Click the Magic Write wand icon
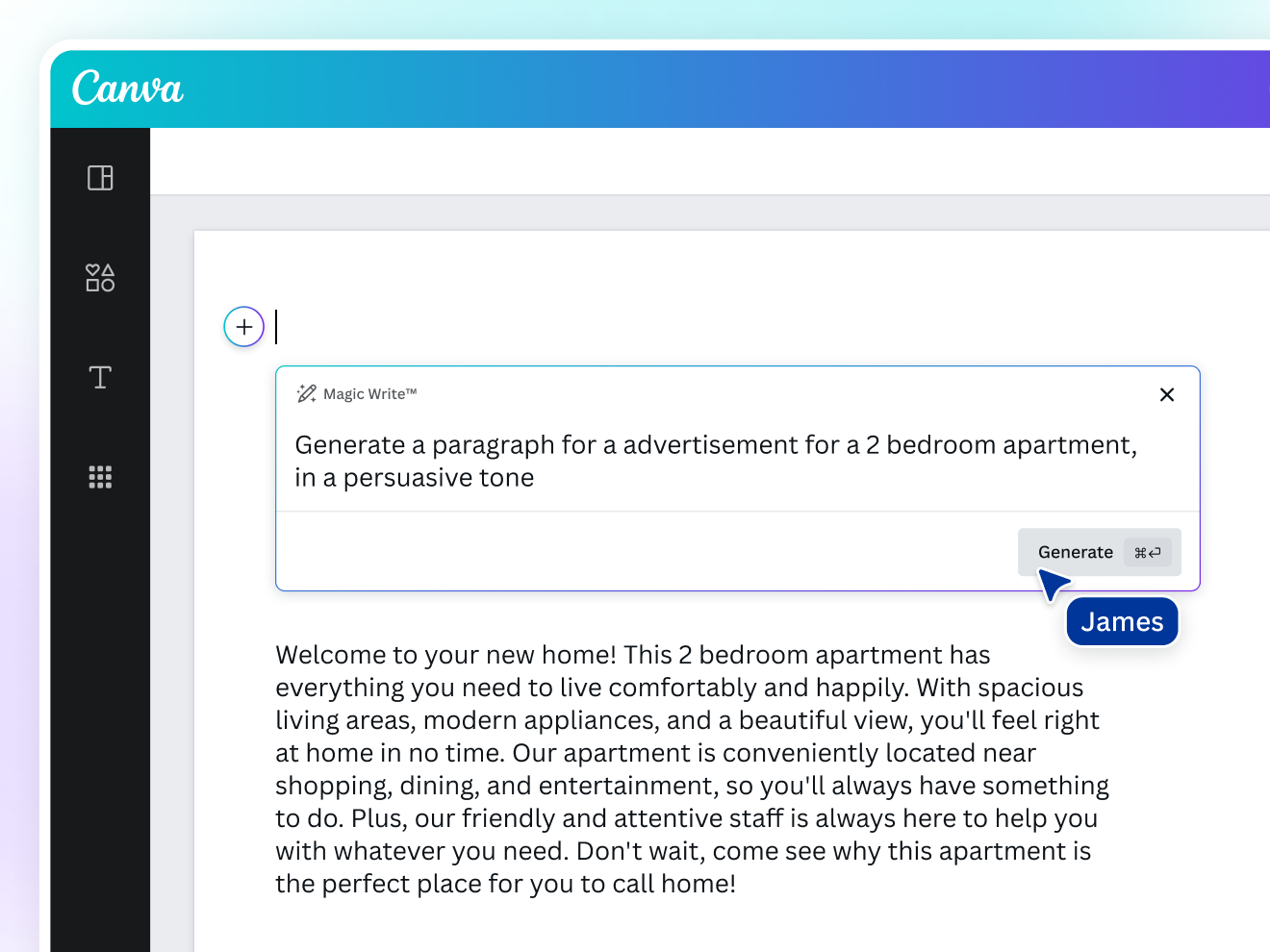 click(307, 393)
